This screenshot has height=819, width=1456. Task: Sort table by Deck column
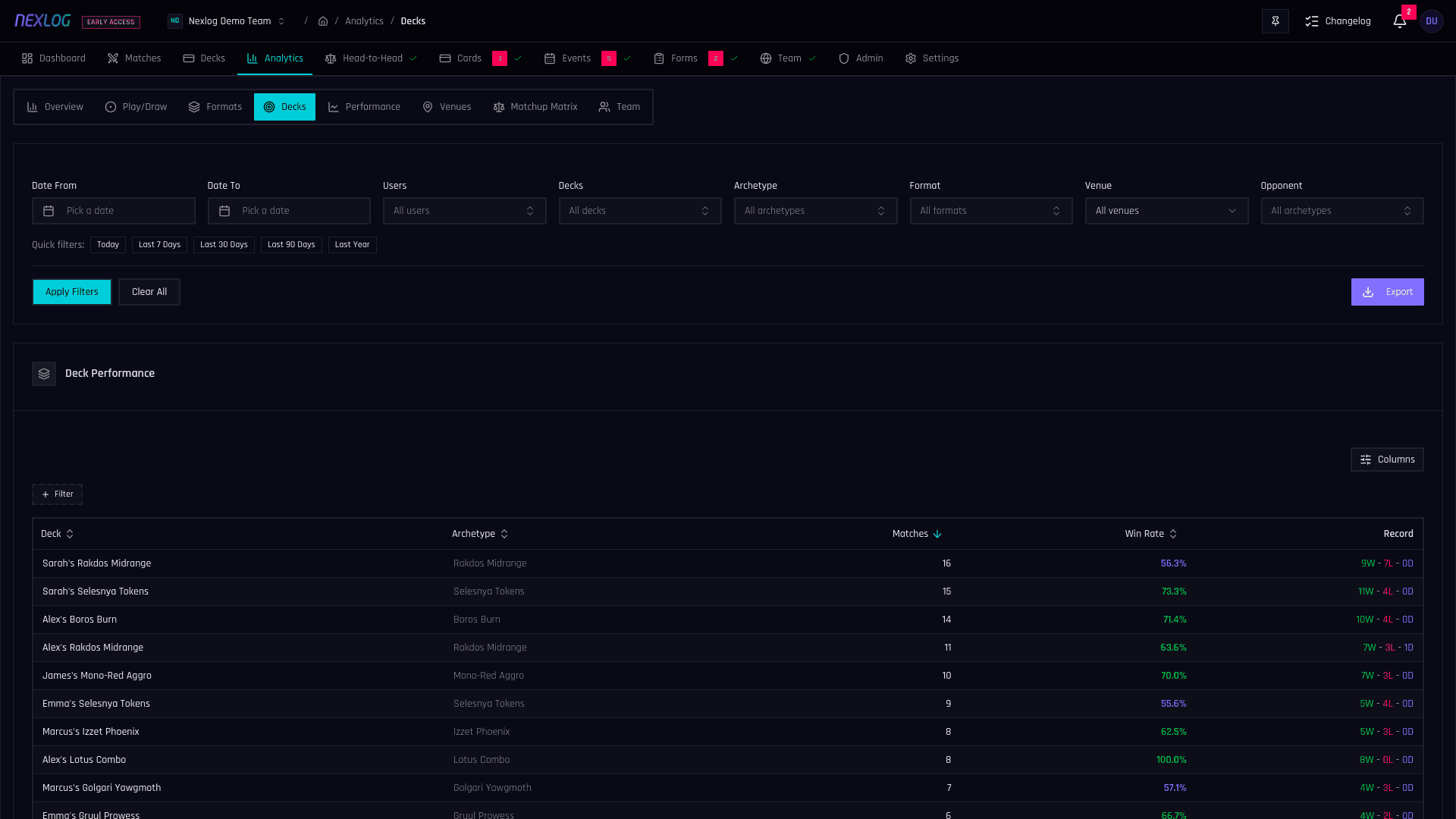(58, 534)
